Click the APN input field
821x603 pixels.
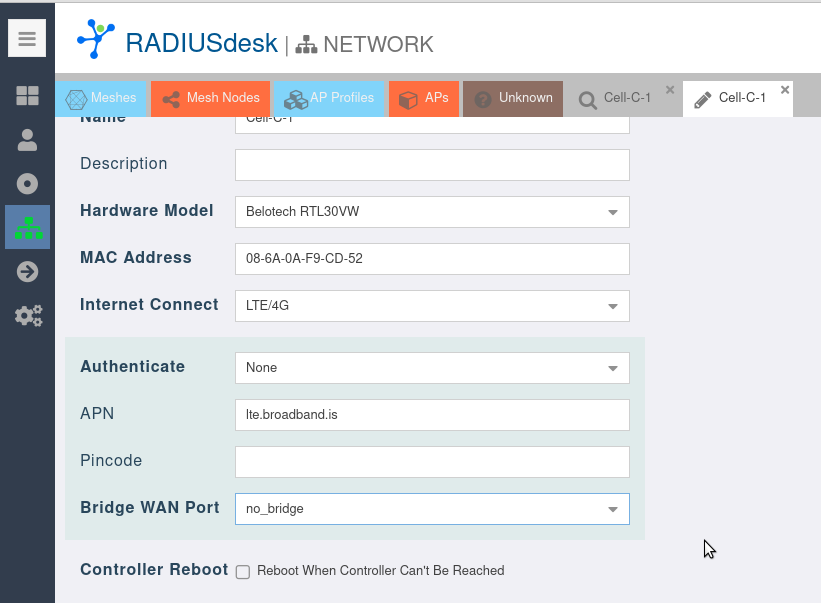(432, 414)
